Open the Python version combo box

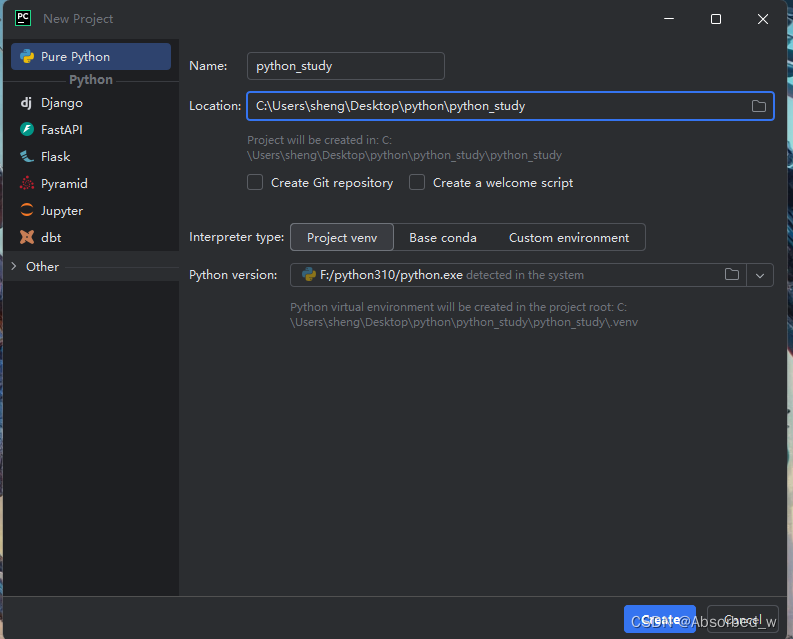tap(532, 275)
